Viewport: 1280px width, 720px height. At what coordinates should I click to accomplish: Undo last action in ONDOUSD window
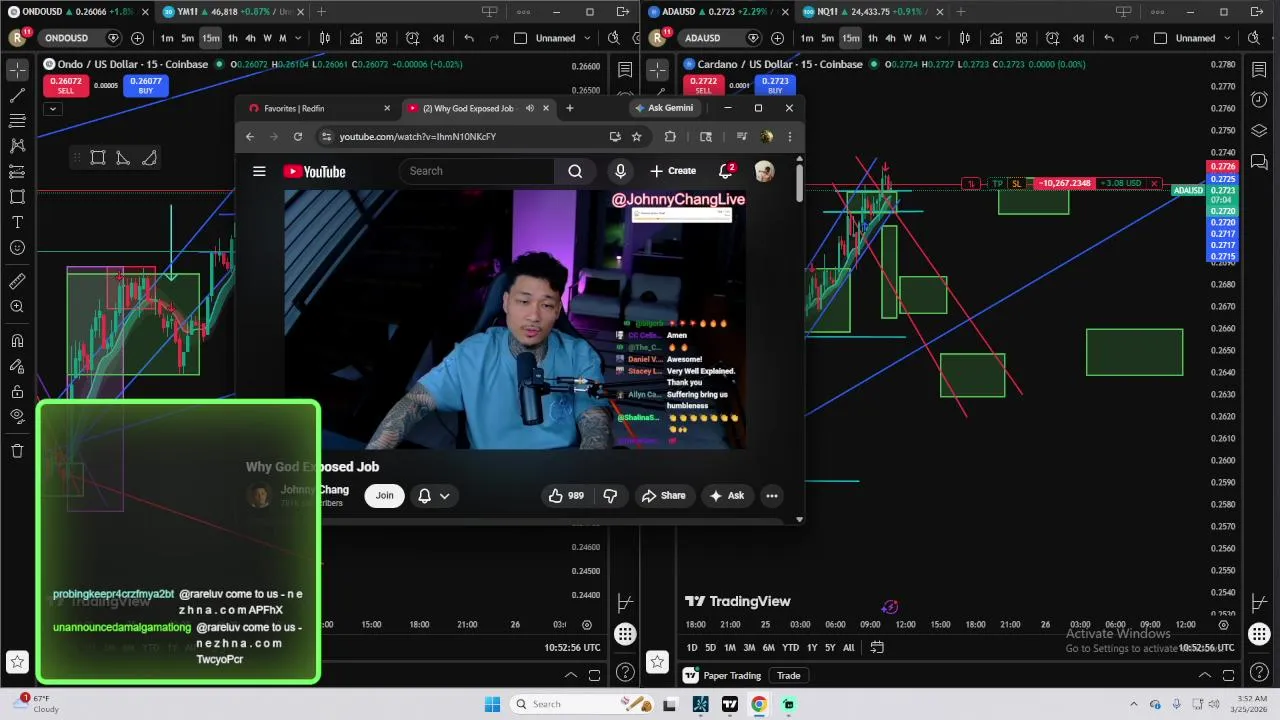pyautogui.click(x=469, y=38)
